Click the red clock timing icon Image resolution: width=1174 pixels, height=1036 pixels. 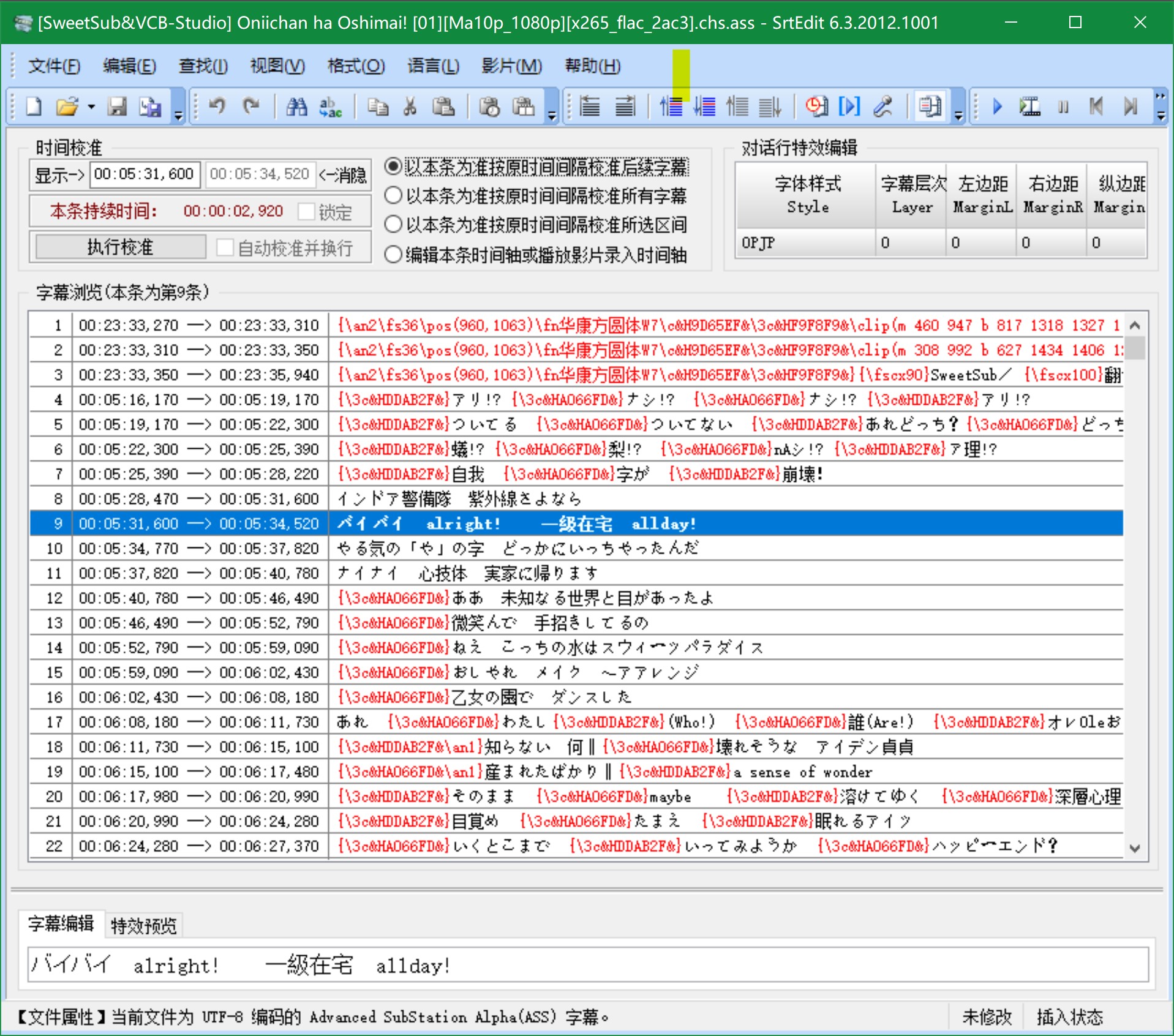[x=816, y=107]
